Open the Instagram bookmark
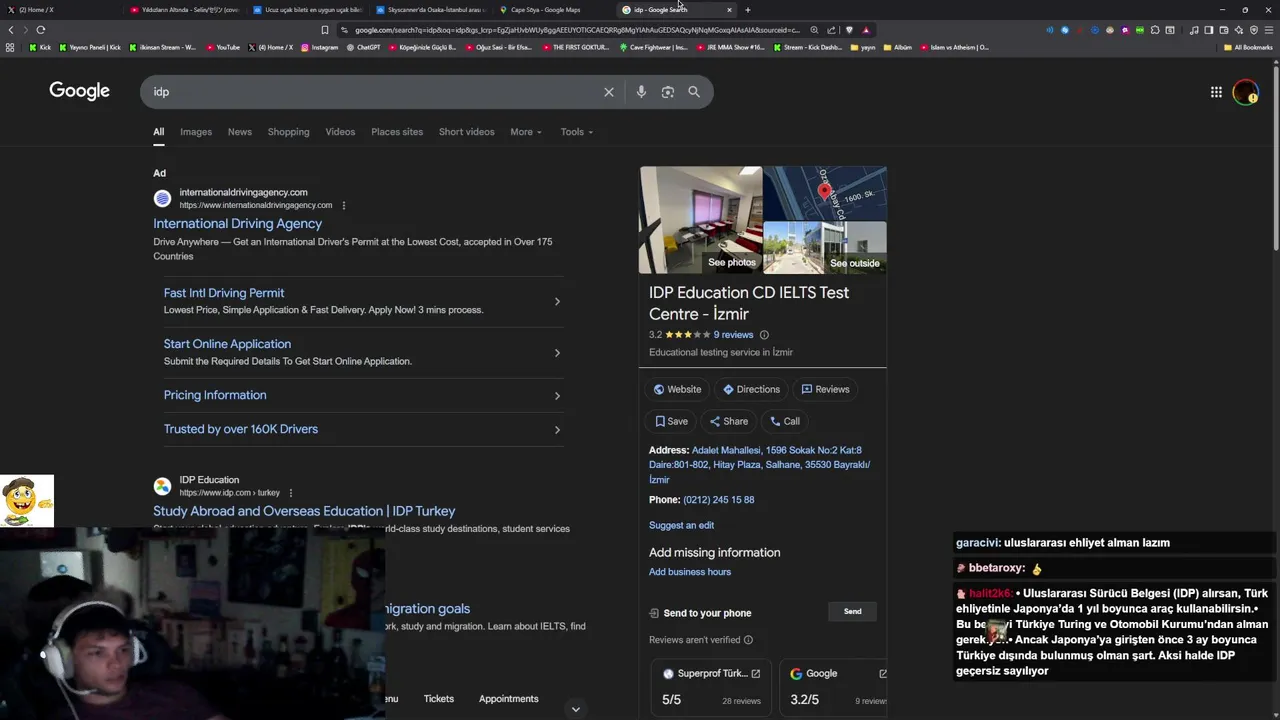The image size is (1280, 720). tap(320, 47)
